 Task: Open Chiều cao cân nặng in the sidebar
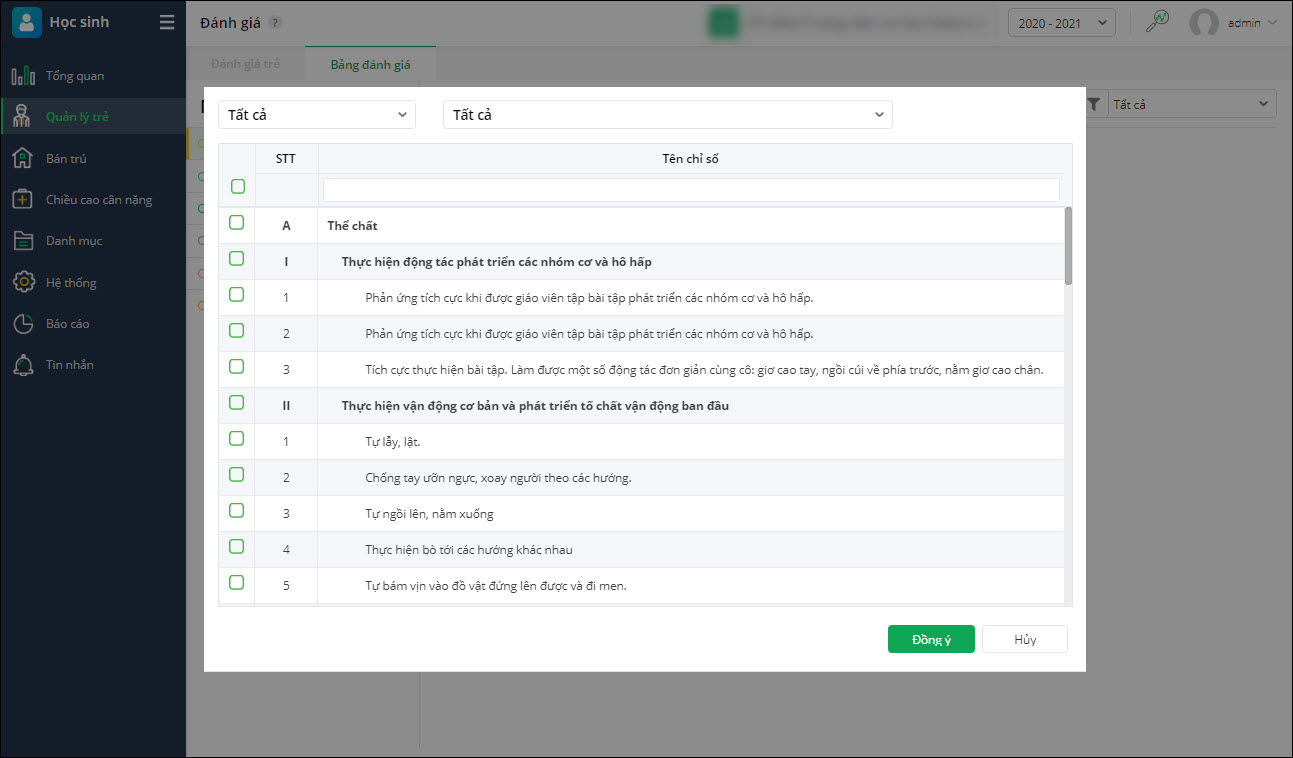click(93, 200)
